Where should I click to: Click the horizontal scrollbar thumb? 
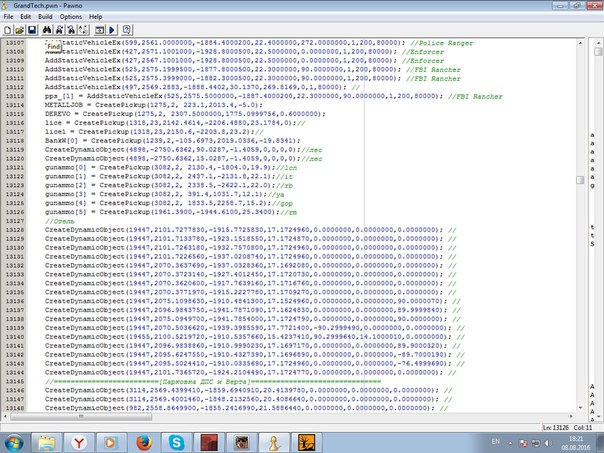[x=81, y=416]
